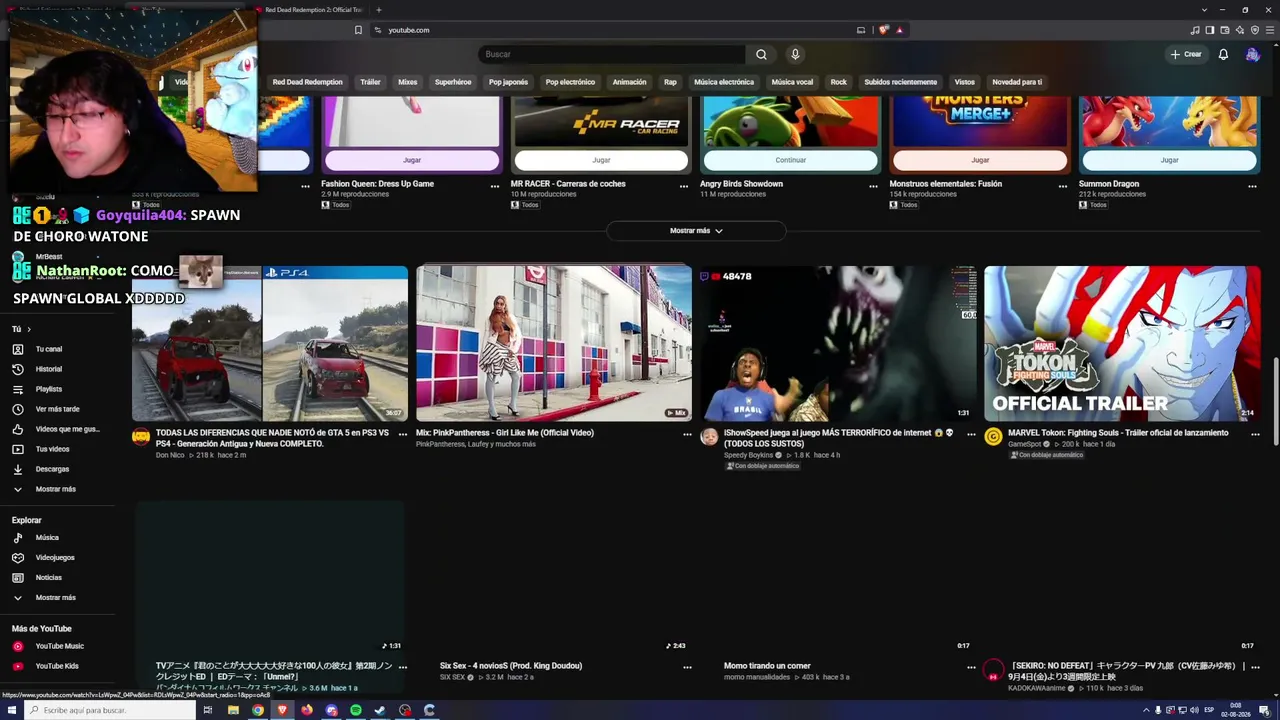Select the Mixes filter chip

(407, 82)
